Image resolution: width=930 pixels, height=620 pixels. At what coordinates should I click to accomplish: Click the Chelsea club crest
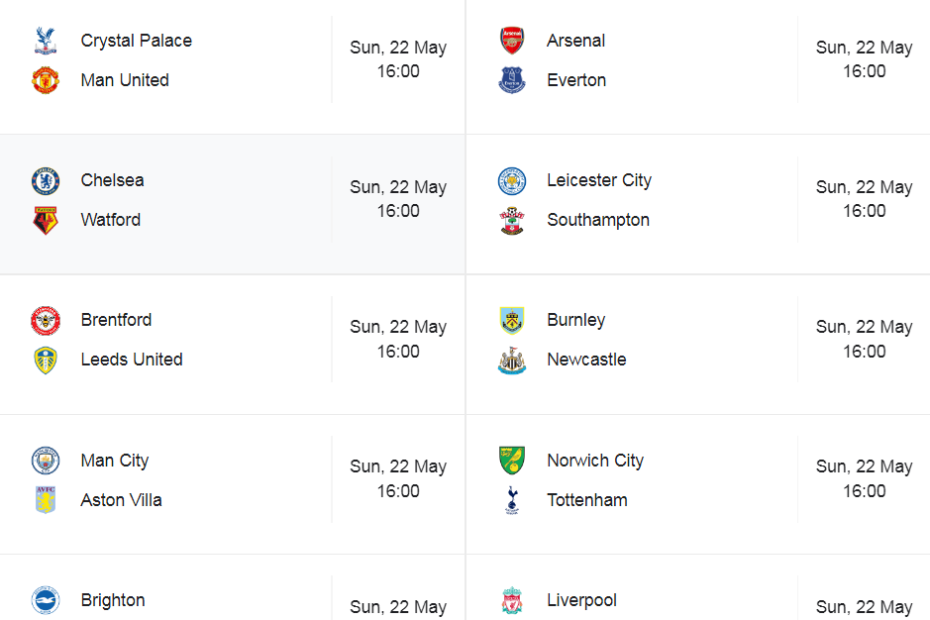click(45, 180)
